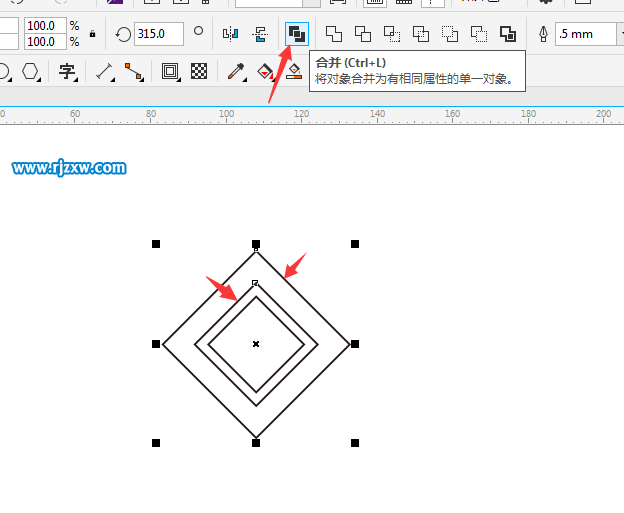Viewport: 624px width, 513px height.
Task: Select the Connector tool
Action: pyautogui.click(x=134, y=72)
